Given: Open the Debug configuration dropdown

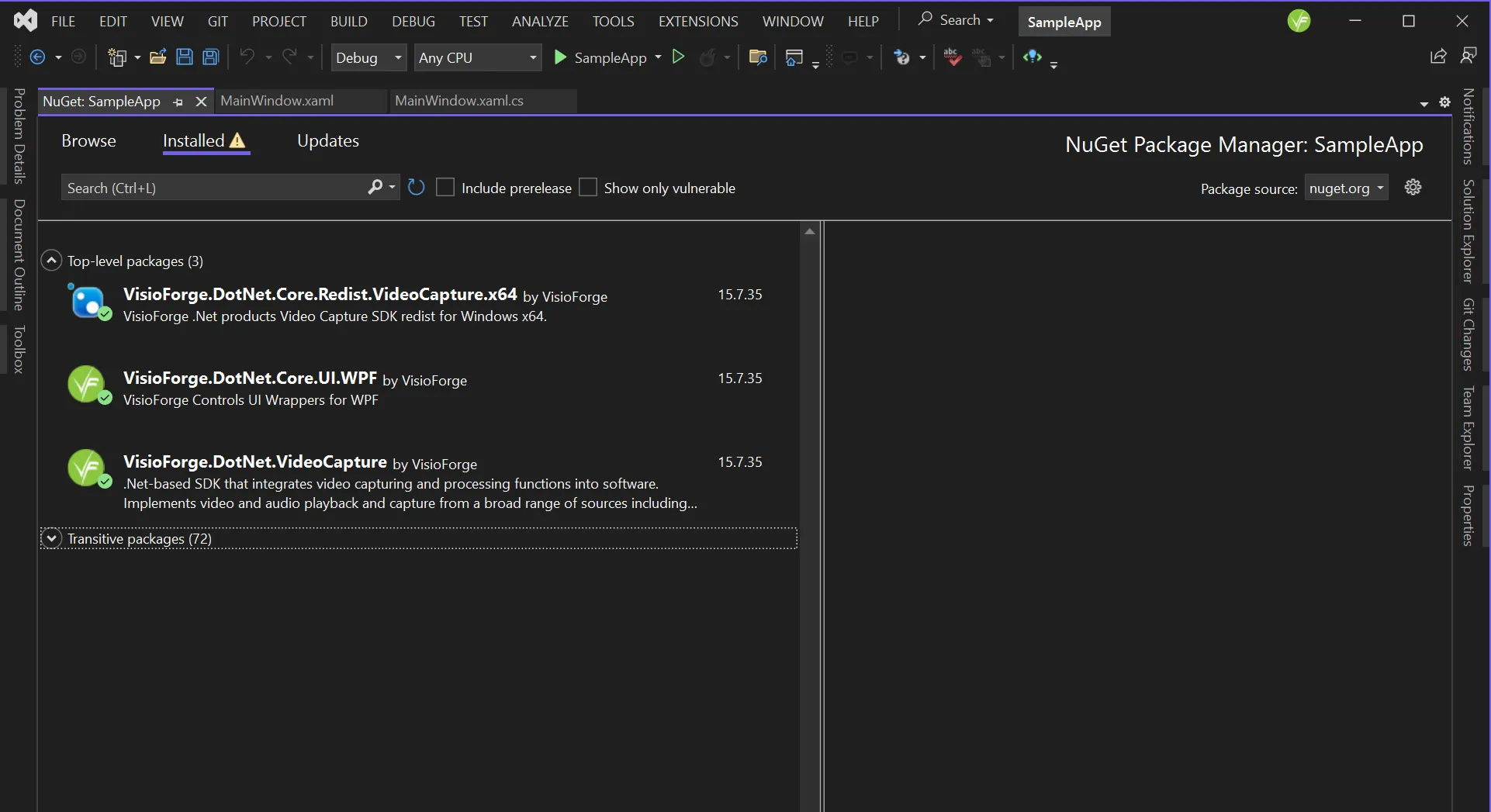Looking at the screenshot, I should click(x=368, y=57).
